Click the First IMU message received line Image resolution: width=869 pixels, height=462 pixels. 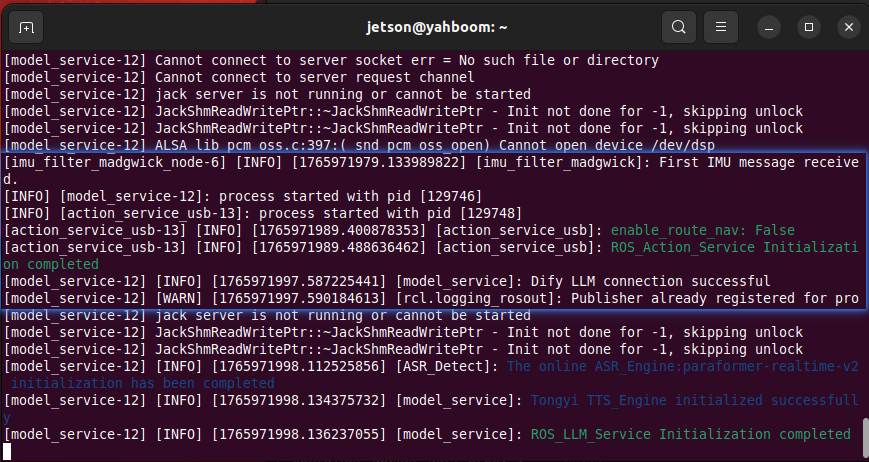coord(431,171)
